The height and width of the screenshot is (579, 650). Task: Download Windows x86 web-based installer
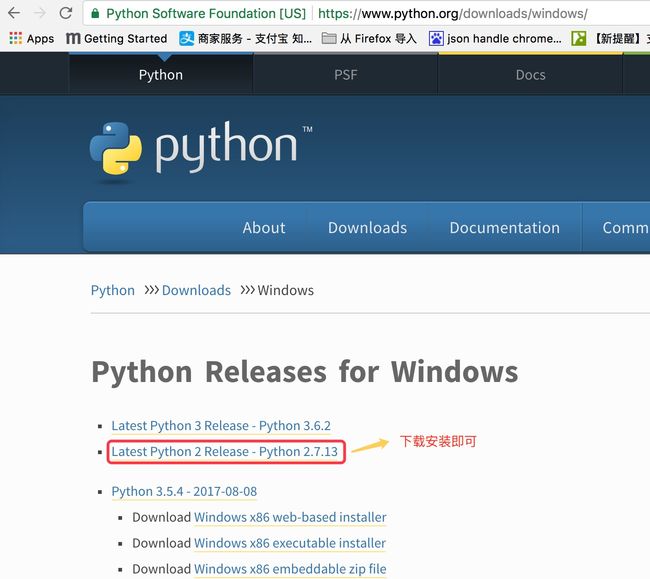pos(290,517)
